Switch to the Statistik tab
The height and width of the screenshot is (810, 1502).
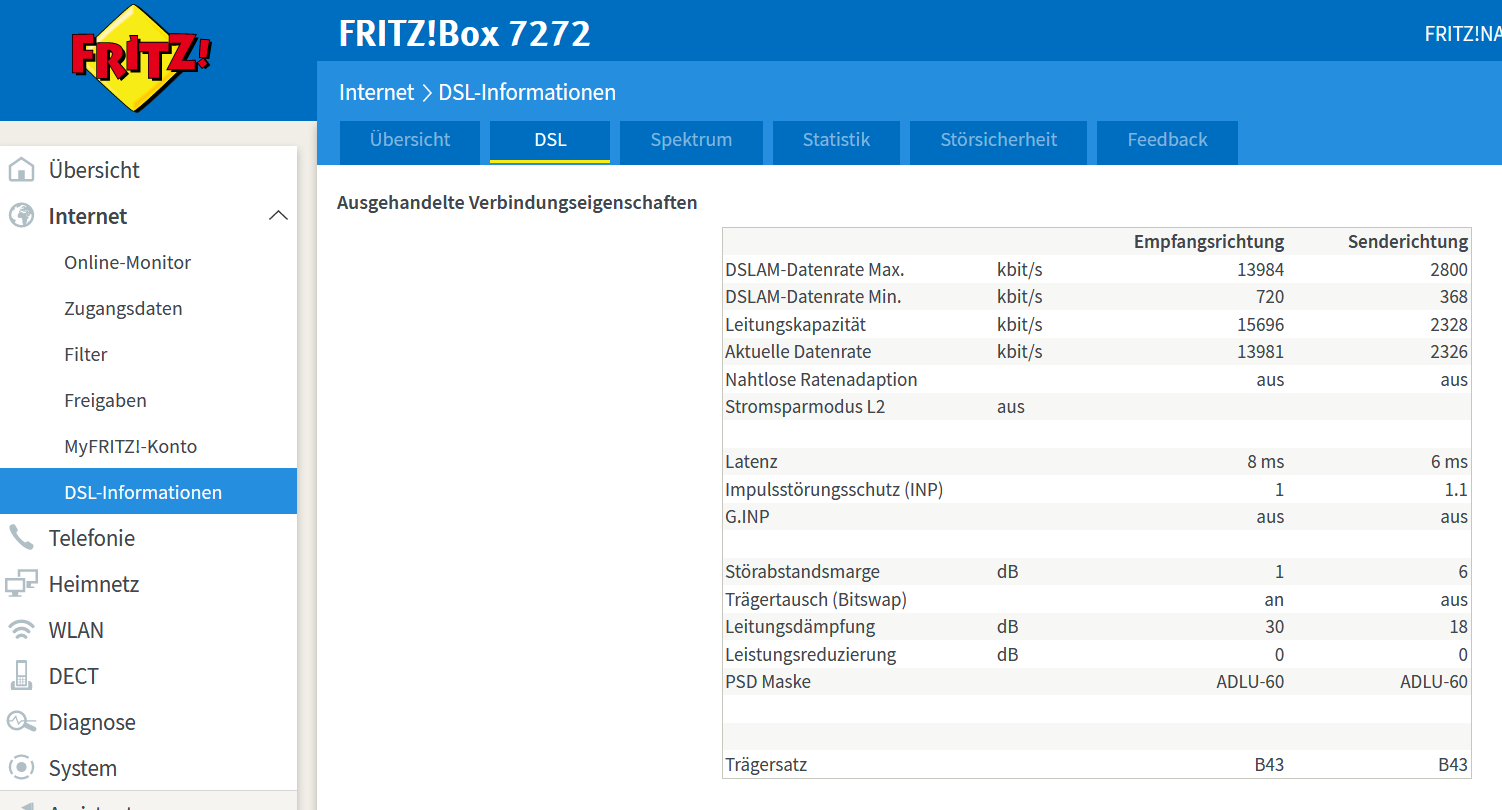(x=836, y=141)
